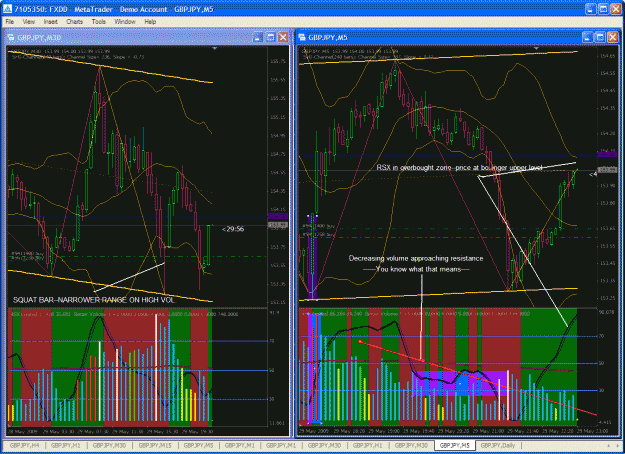Select the highlighted active GBPJPY,M5 tab
The height and width of the screenshot is (454, 625).
455,445
